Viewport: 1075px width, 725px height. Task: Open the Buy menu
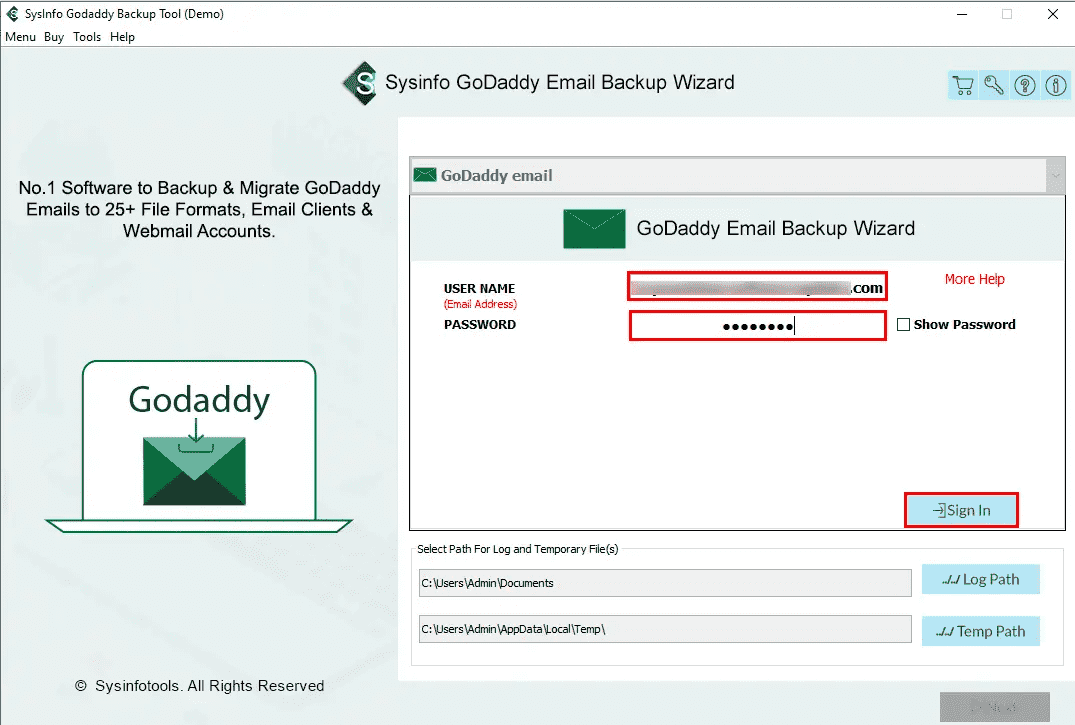coord(53,37)
